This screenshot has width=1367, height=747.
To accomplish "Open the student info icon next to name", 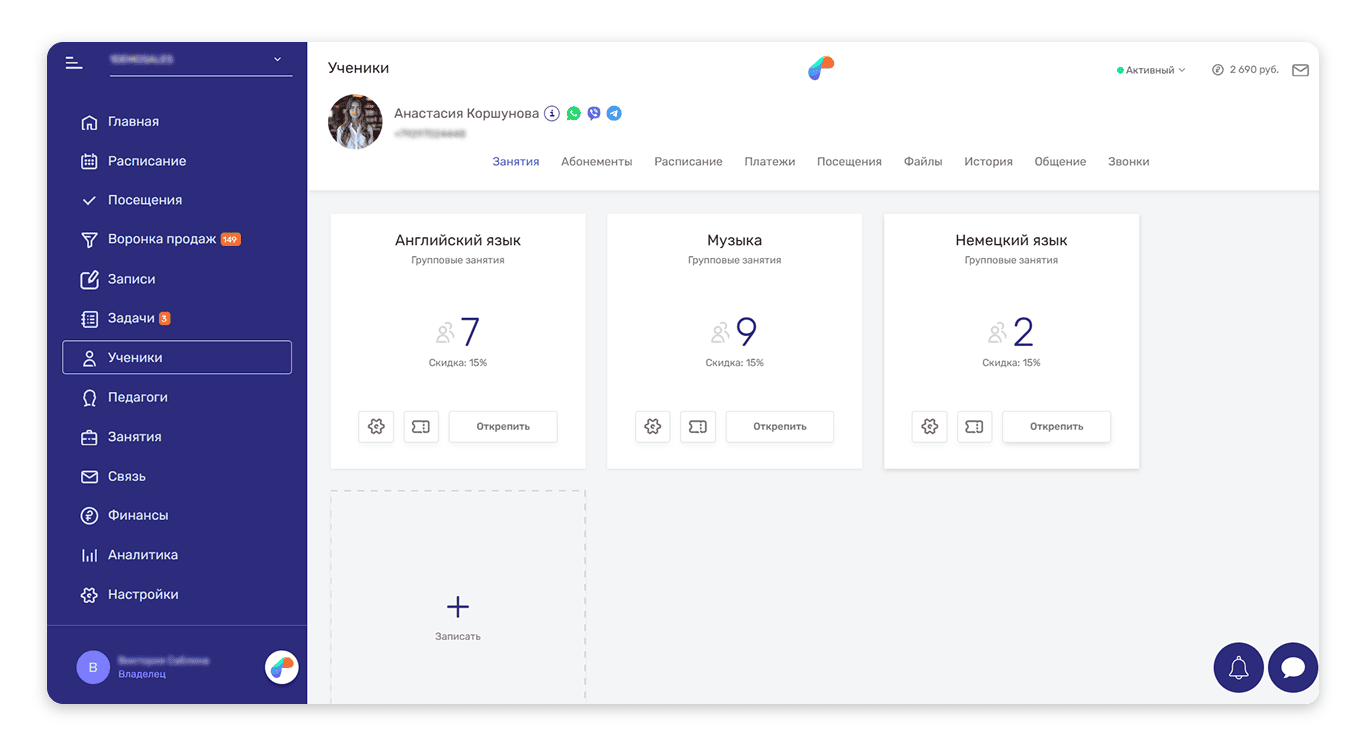I will [x=552, y=114].
